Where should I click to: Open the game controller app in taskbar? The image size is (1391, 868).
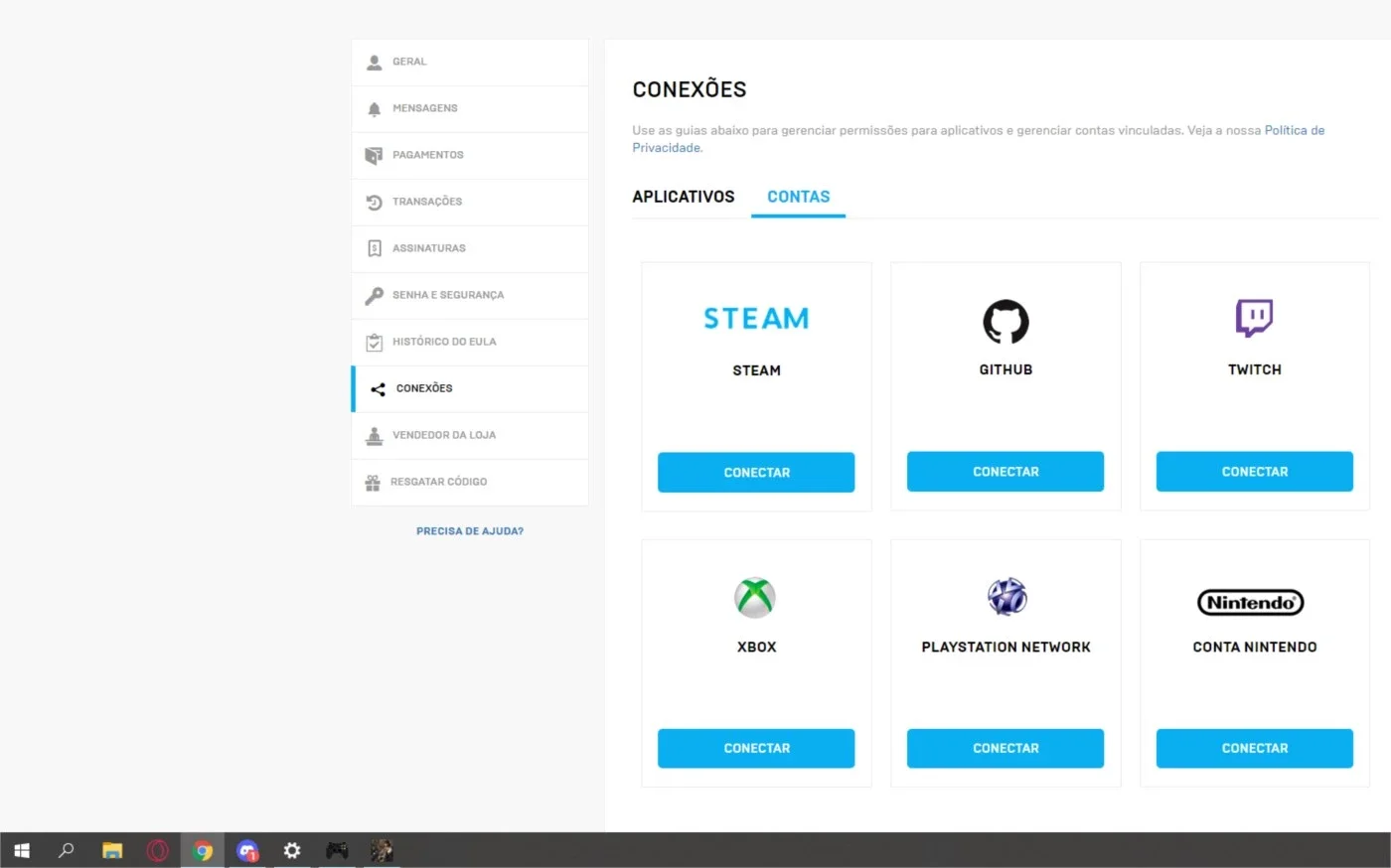(337, 850)
